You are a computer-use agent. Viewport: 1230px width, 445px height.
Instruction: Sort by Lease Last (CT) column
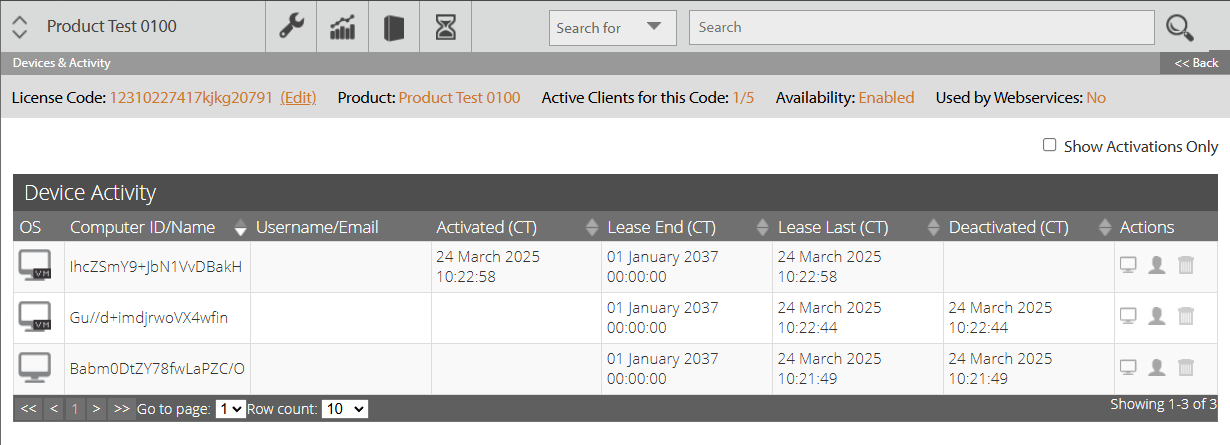click(x=934, y=228)
